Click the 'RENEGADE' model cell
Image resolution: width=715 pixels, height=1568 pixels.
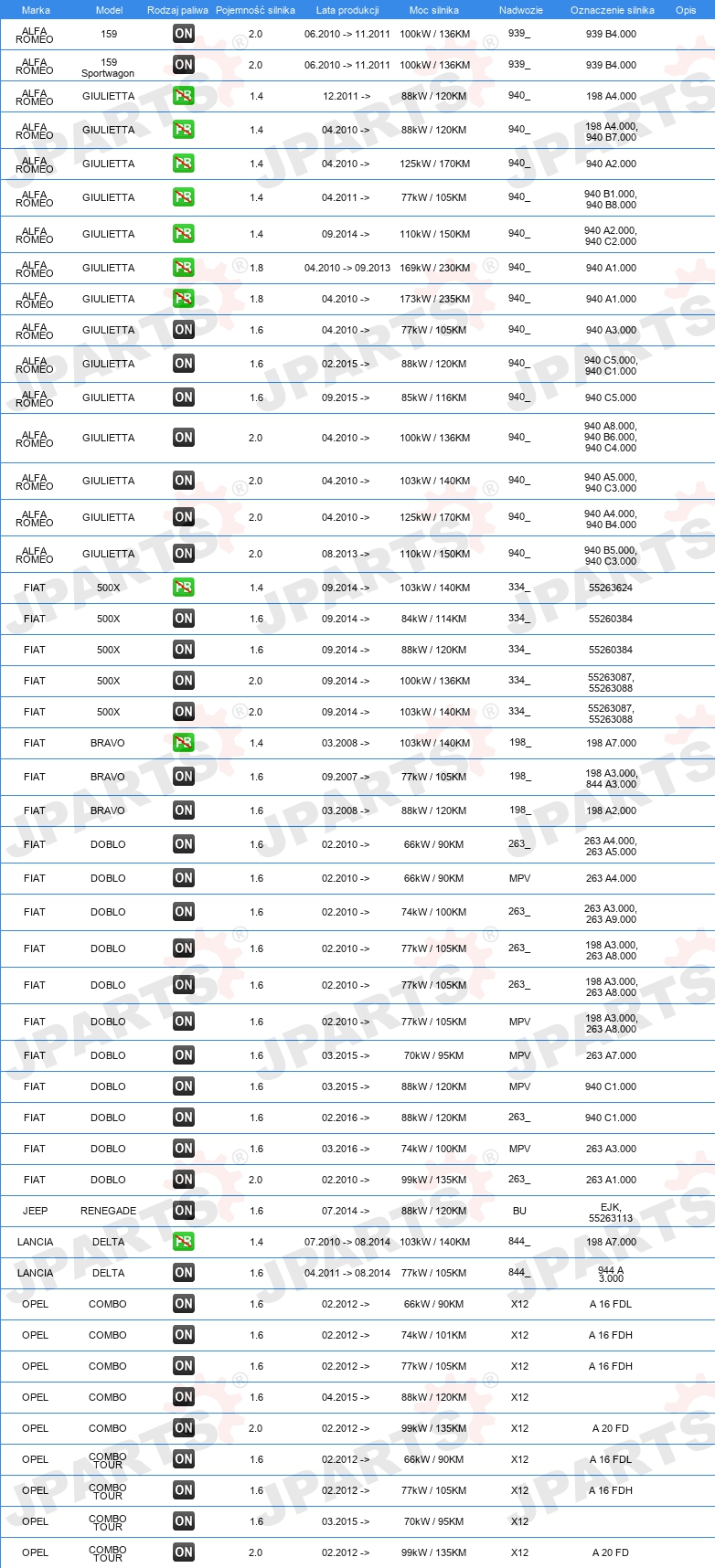coord(108,1211)
